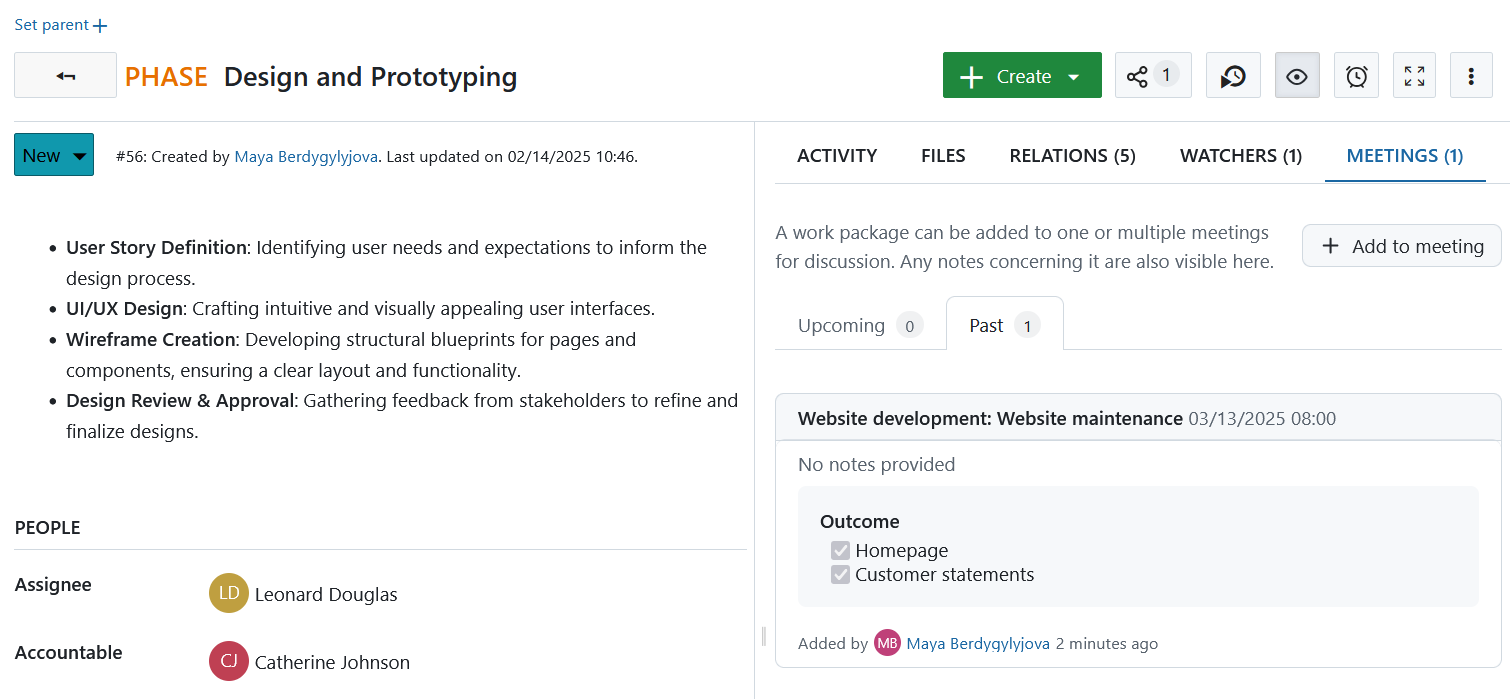
Task: Enter fullscreen view with expand icon
Action: [x=1414, y=76]
